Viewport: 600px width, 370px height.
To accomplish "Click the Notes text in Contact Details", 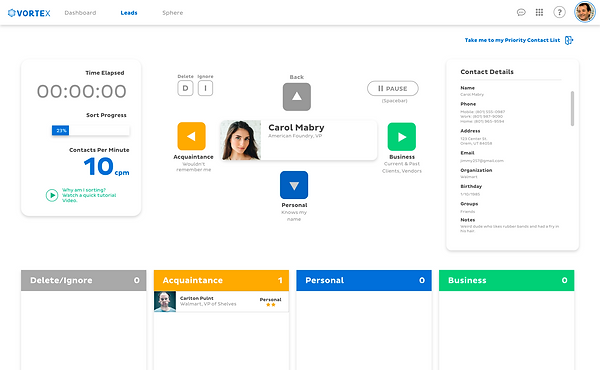I will [x=510, y=229].
